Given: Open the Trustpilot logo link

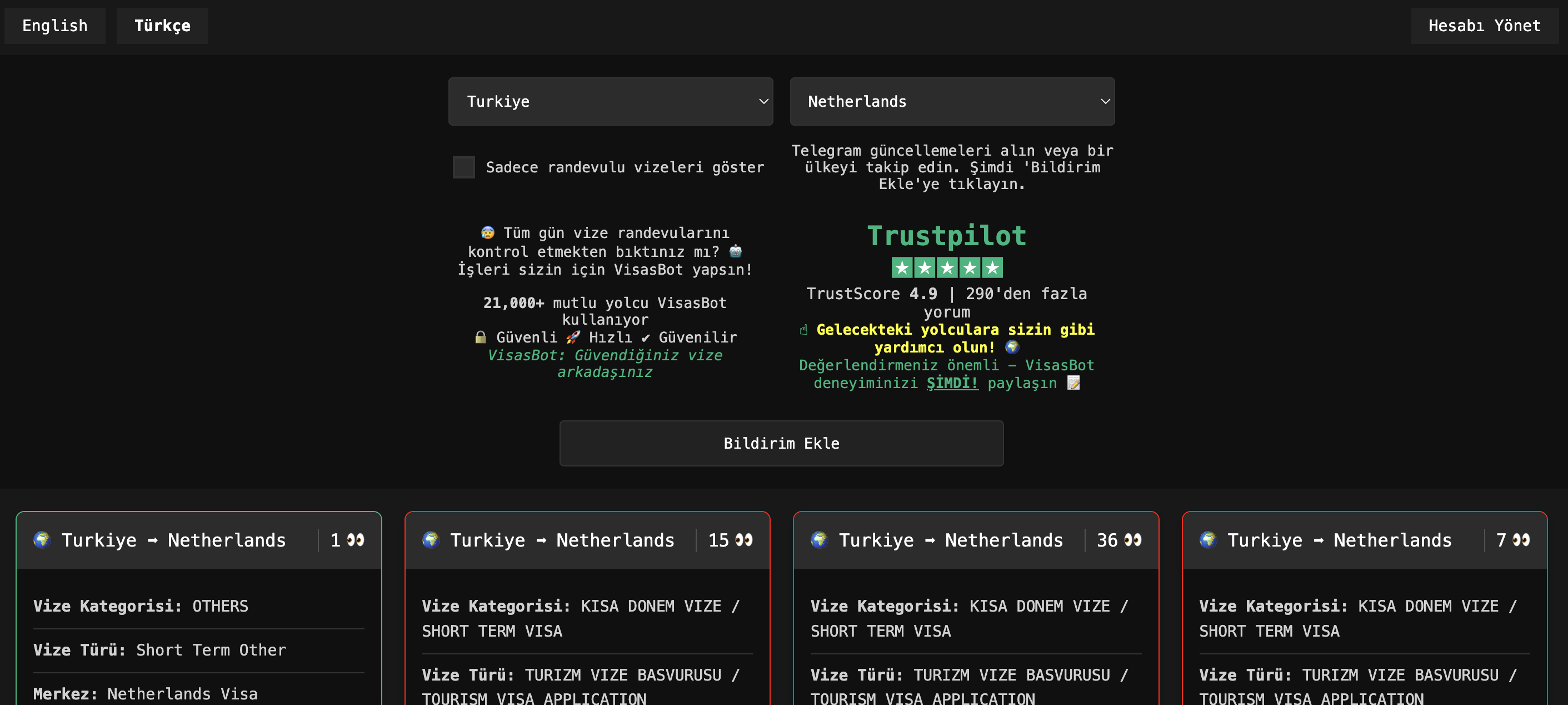Looking at the screenshot, I should tap(946, 236).
